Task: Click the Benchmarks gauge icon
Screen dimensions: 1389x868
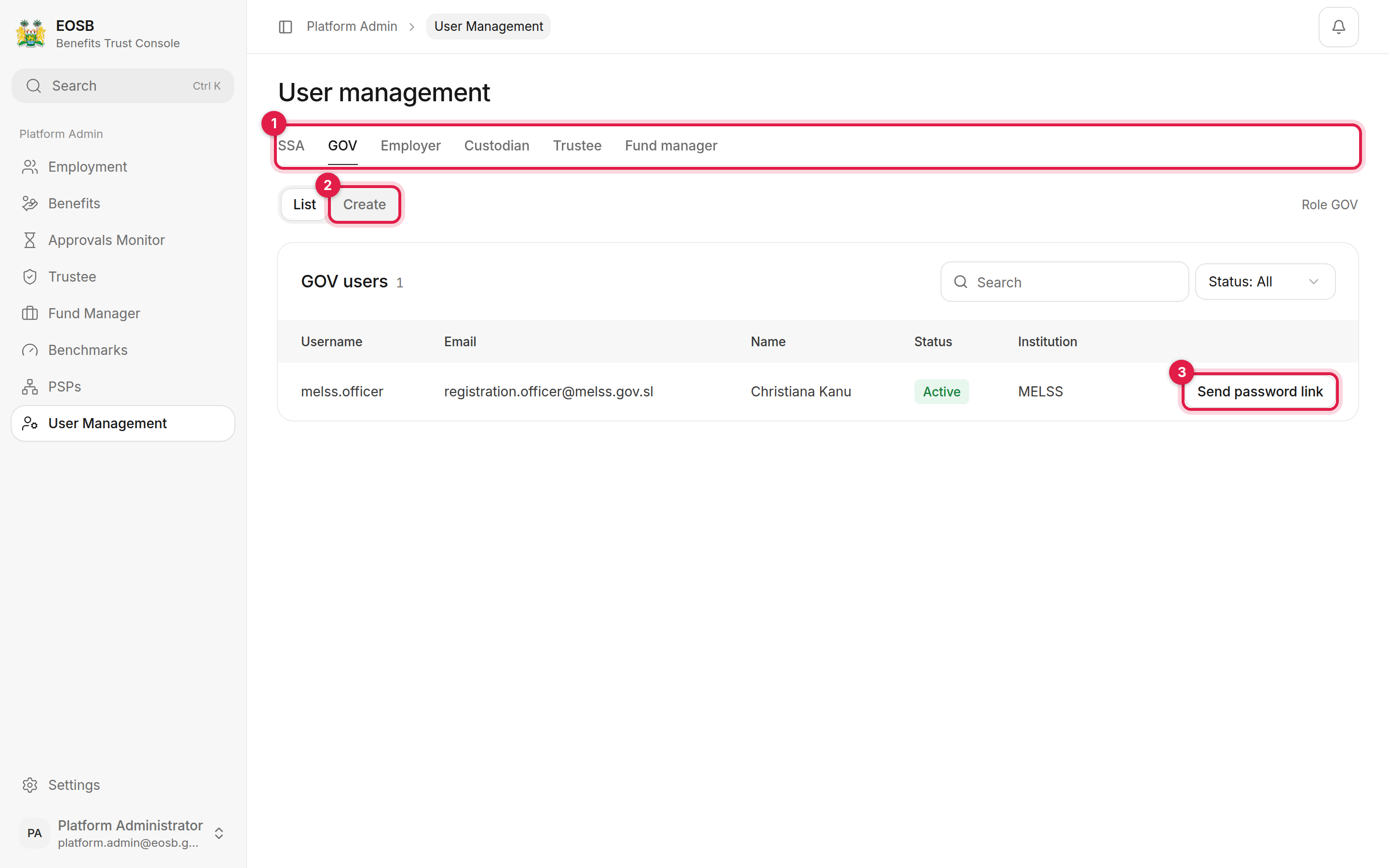Action: pos(30,350)
